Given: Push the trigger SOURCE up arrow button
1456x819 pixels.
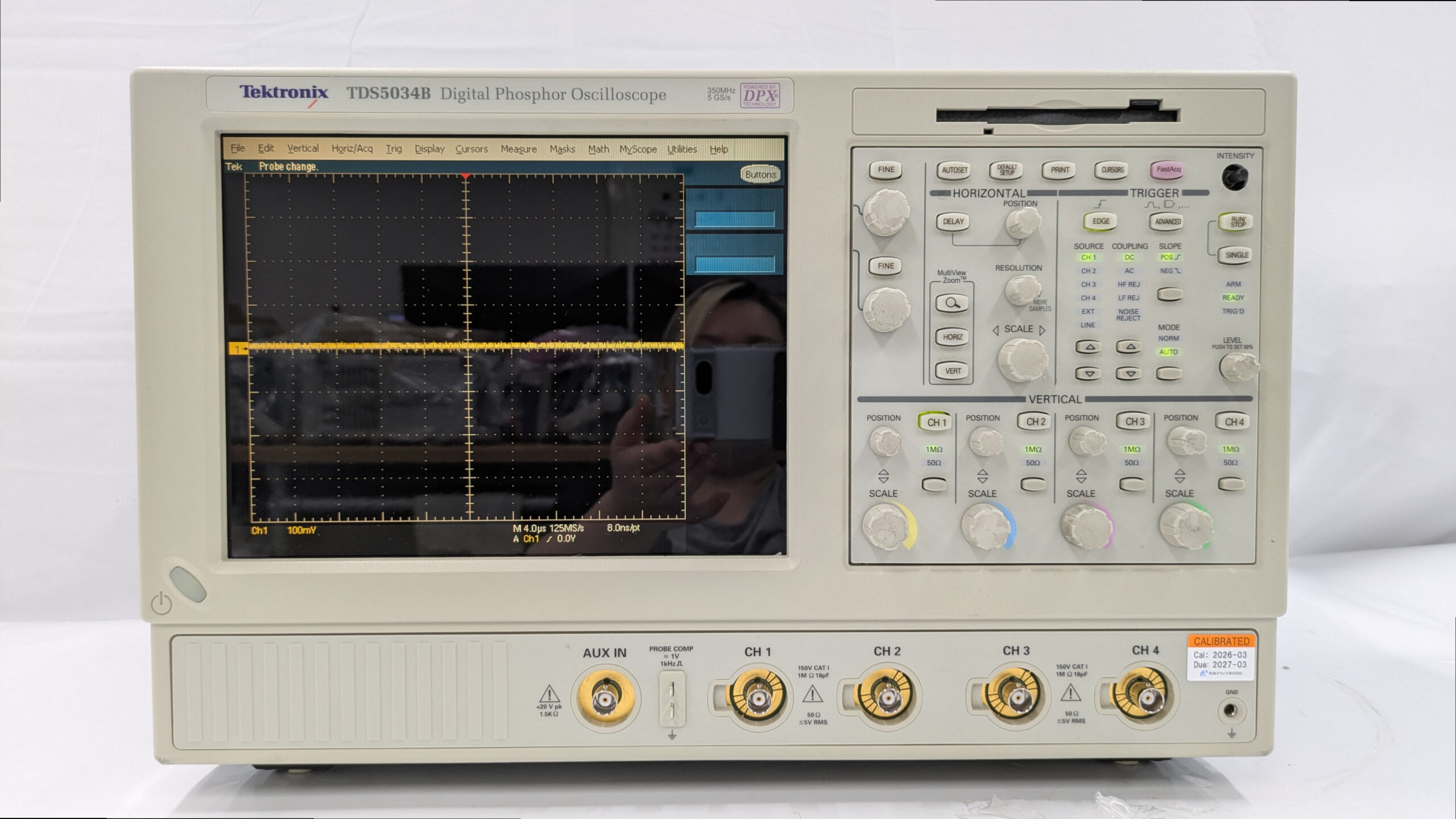Looking at the screenshot, I should [x=1089, y=347].
